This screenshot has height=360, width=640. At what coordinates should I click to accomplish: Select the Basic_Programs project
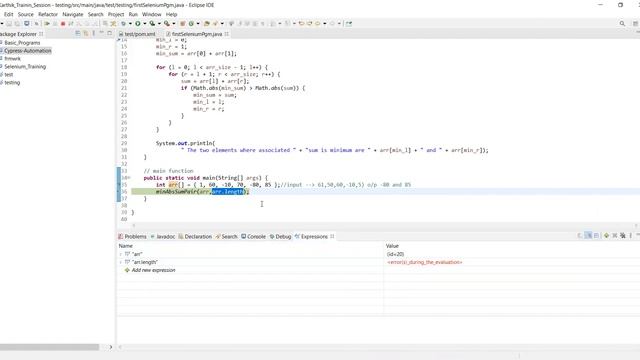[x=22, y=42]
